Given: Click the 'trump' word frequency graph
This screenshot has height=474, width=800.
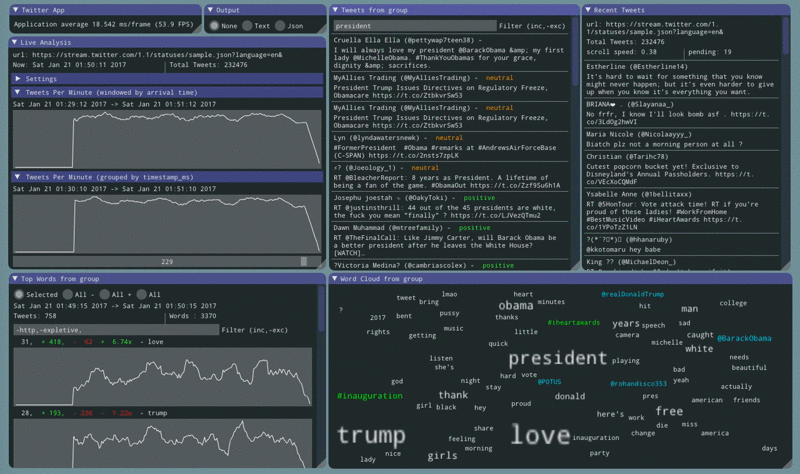Looking at the screenshot, I should pyautogui.click(x=163, y=443).
